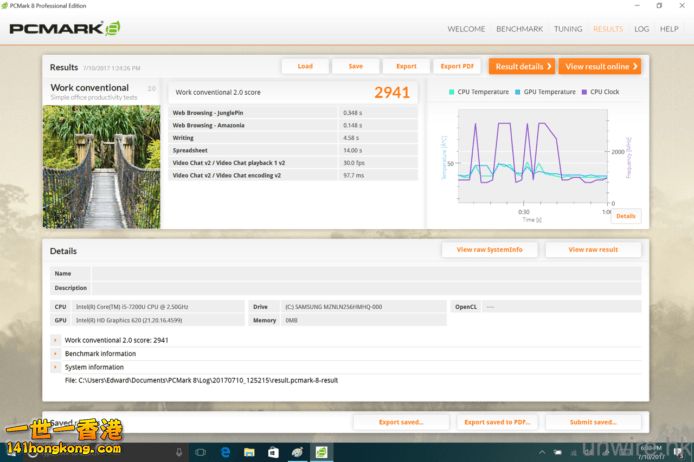Click Submit saved button
The width and height of the screenshot is (694, 462).
(593, 422)
